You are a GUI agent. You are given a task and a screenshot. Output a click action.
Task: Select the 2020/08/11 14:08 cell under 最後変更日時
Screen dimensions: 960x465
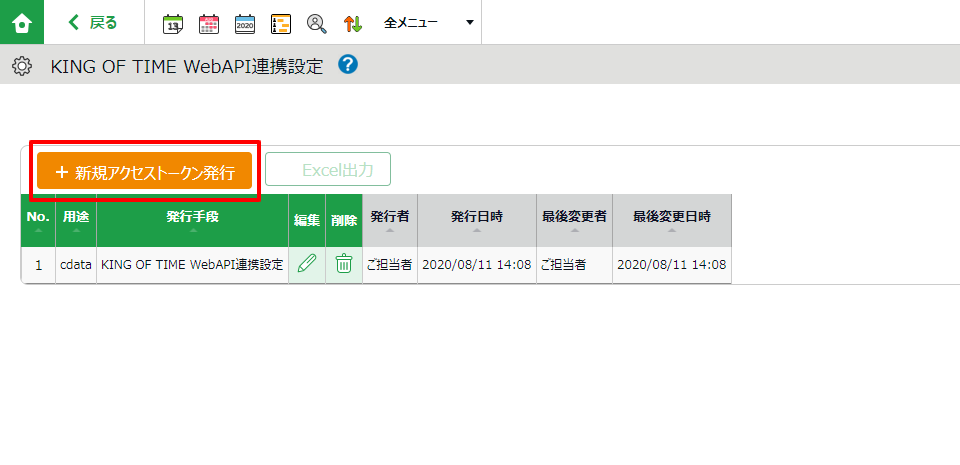click(672, 265)
